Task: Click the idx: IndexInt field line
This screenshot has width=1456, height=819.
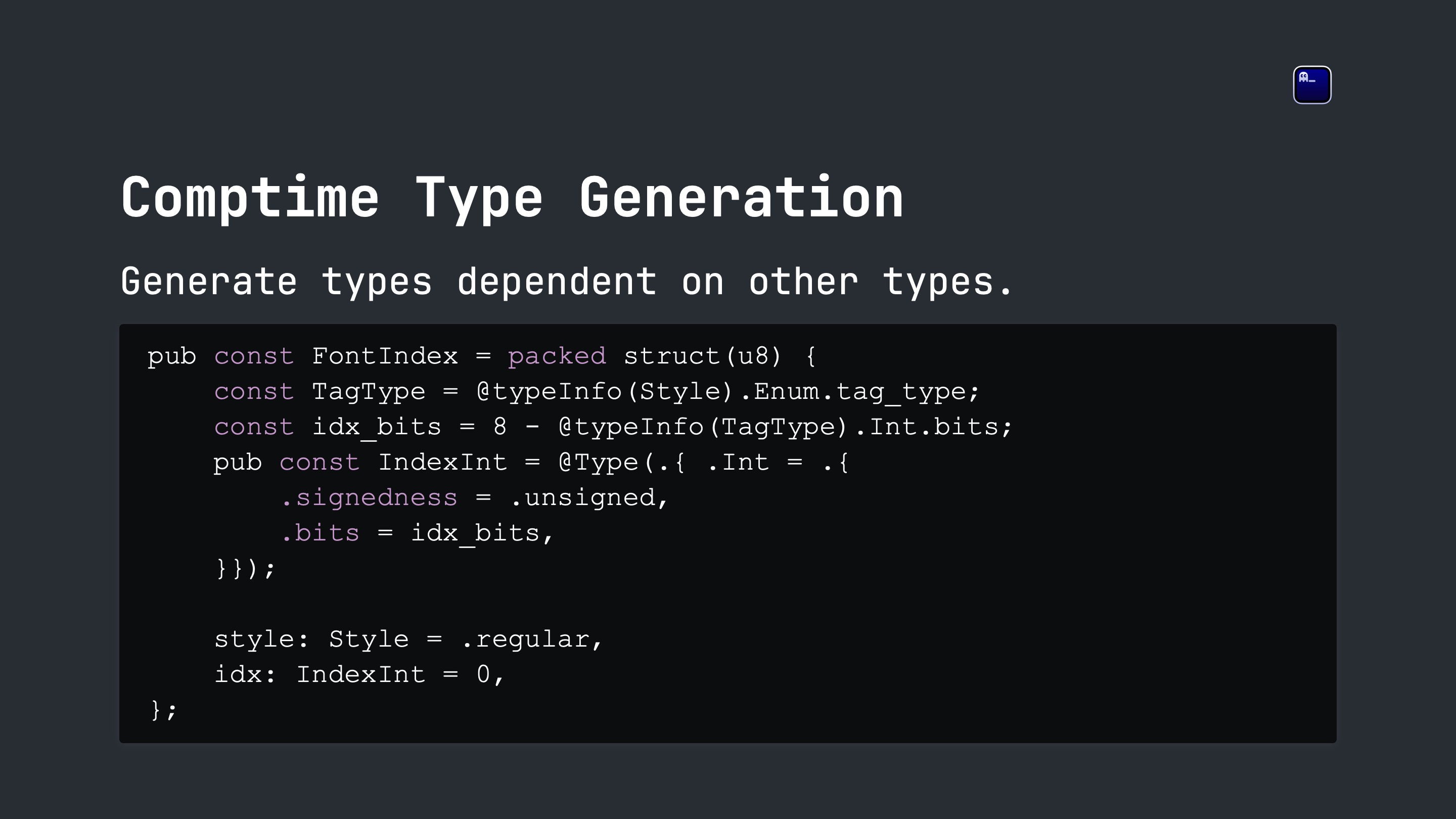Action: (x=358, y=675)
